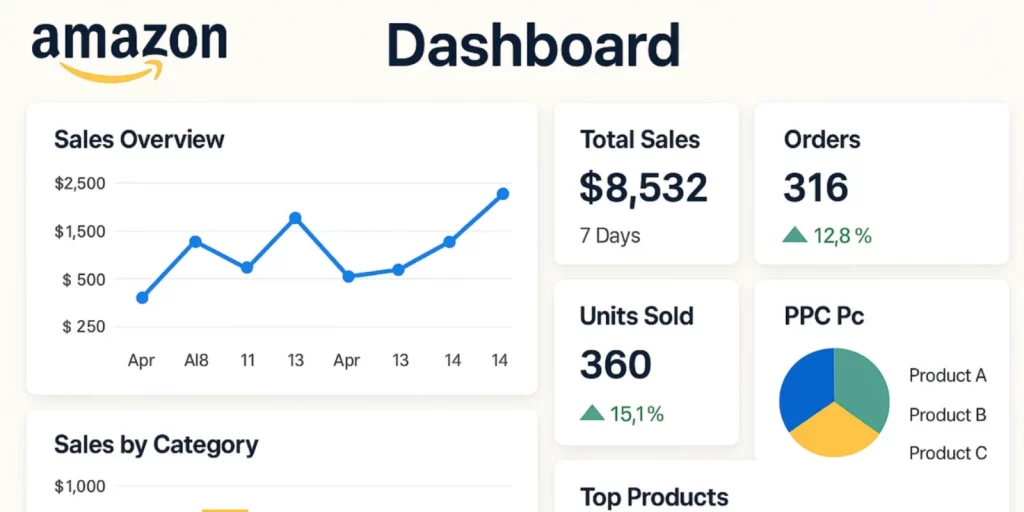Open the Units Sold 360 card
The height and width of the screenshot is (512, 1024).
647,362
